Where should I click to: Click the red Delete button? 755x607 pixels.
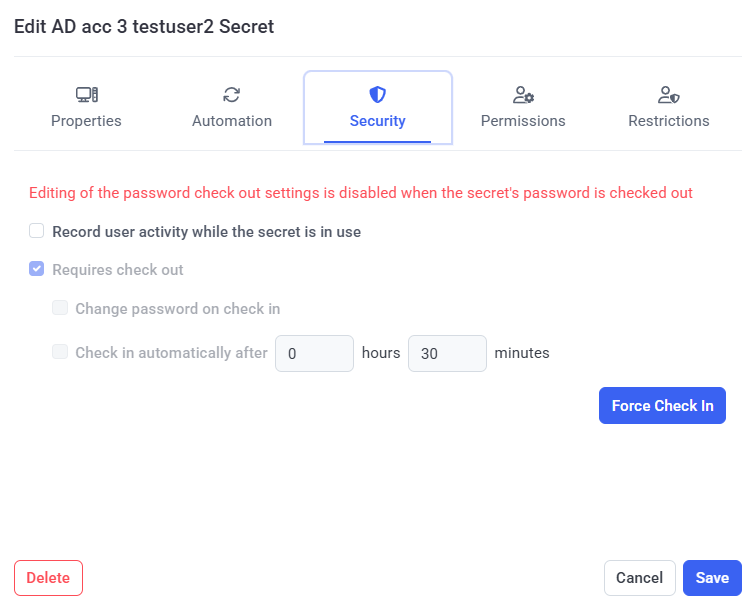pyautogui.click(x=48, y=578)
